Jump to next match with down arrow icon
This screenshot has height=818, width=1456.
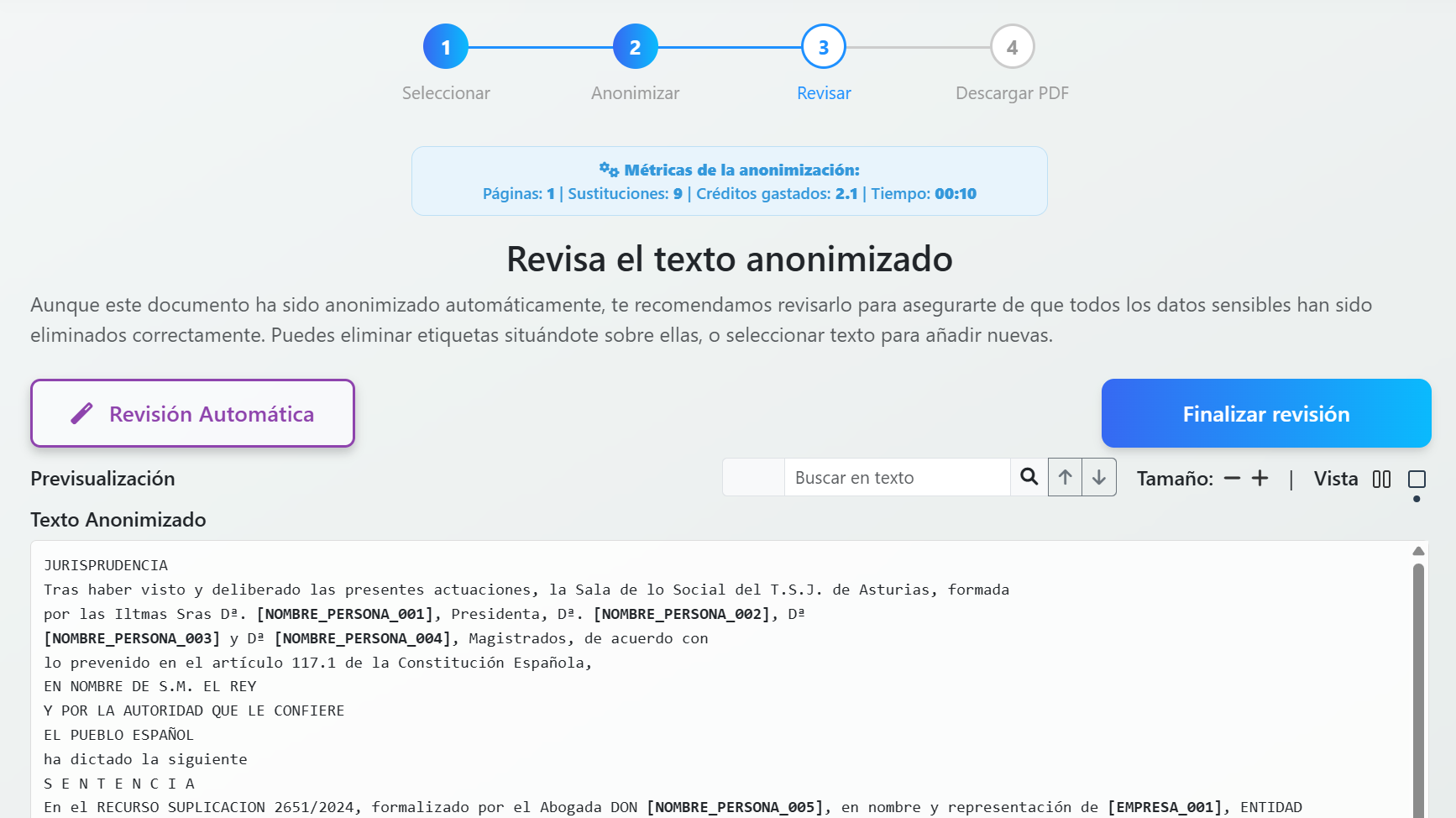[1098, 477]
